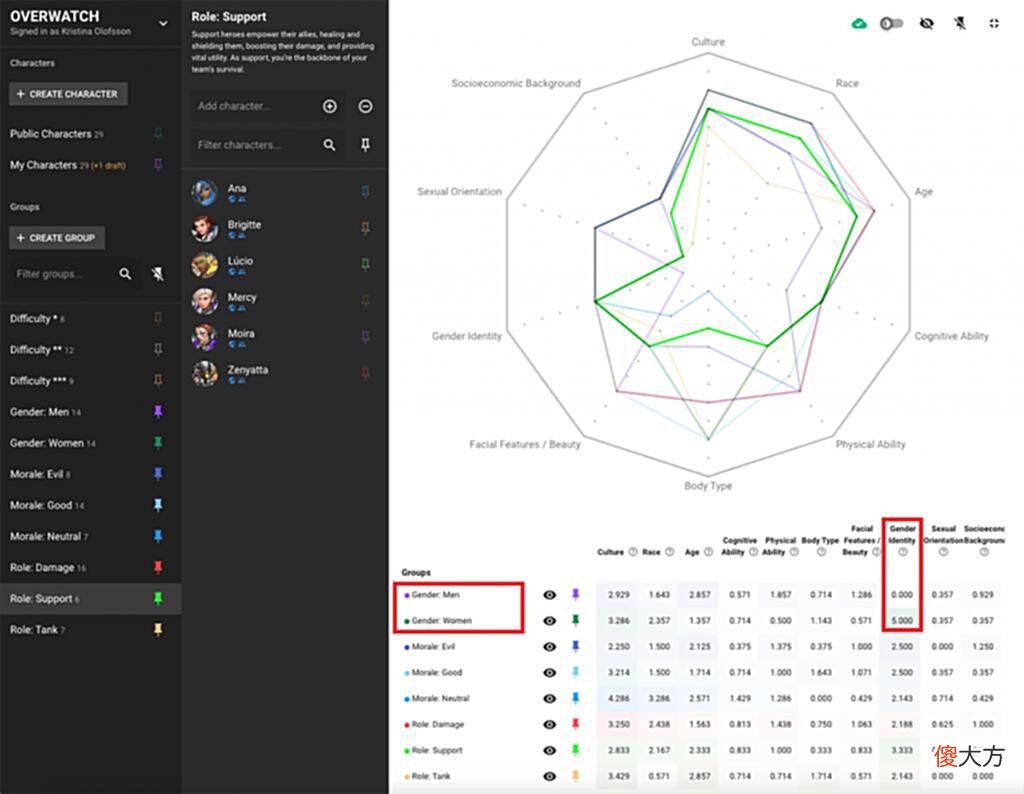Toggle purple pin for Gender: Men in sidebar
Viewport: 1024px width, 794px height.
[x=157, y=411]
